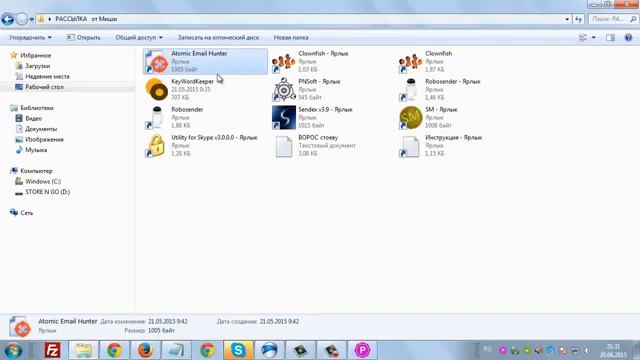
Task: Open Firefox from the taskbar
Action: point(145,350)
